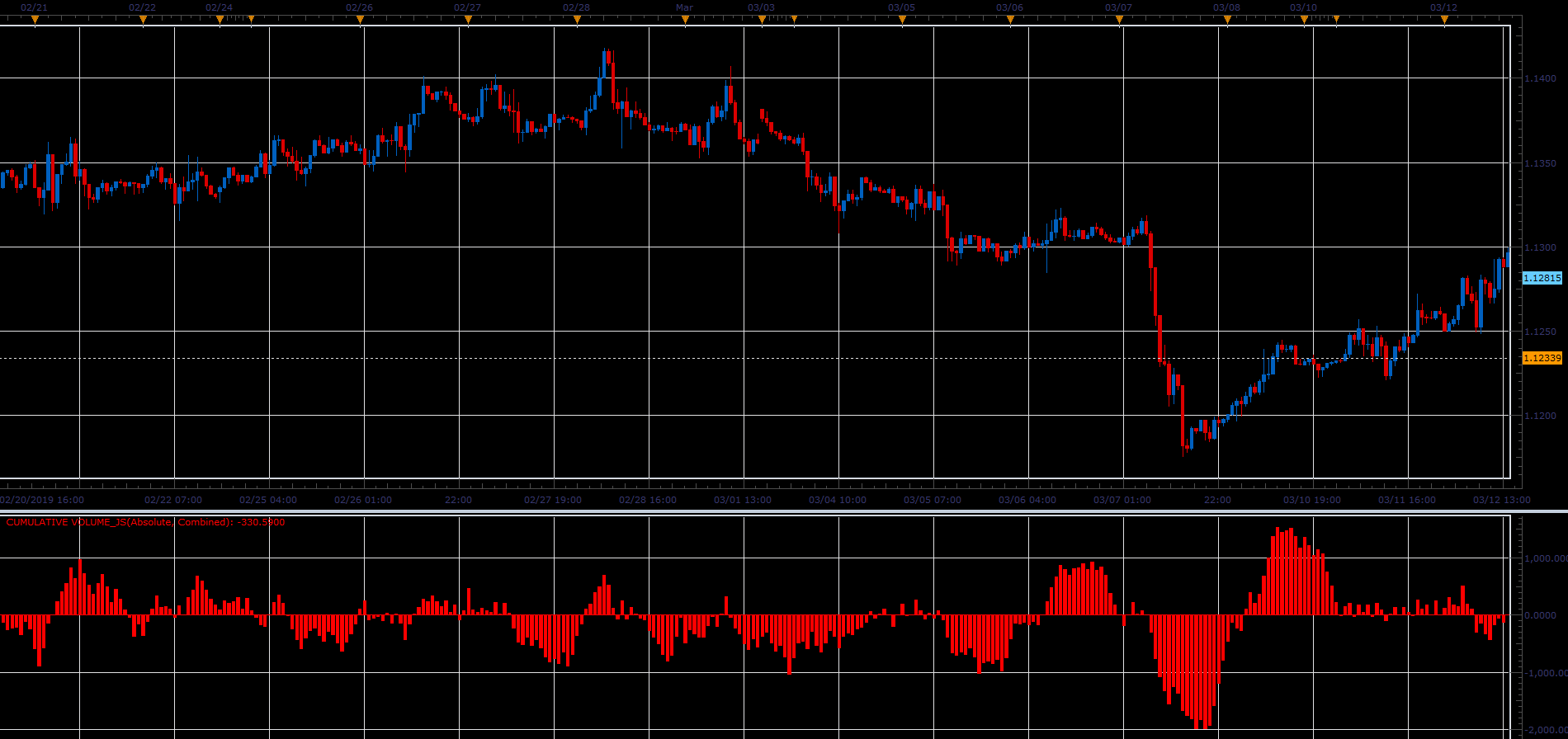Select the Mar month marker triangle
The height and width of the screenshot is (739, 1568).
coord(685,19)
